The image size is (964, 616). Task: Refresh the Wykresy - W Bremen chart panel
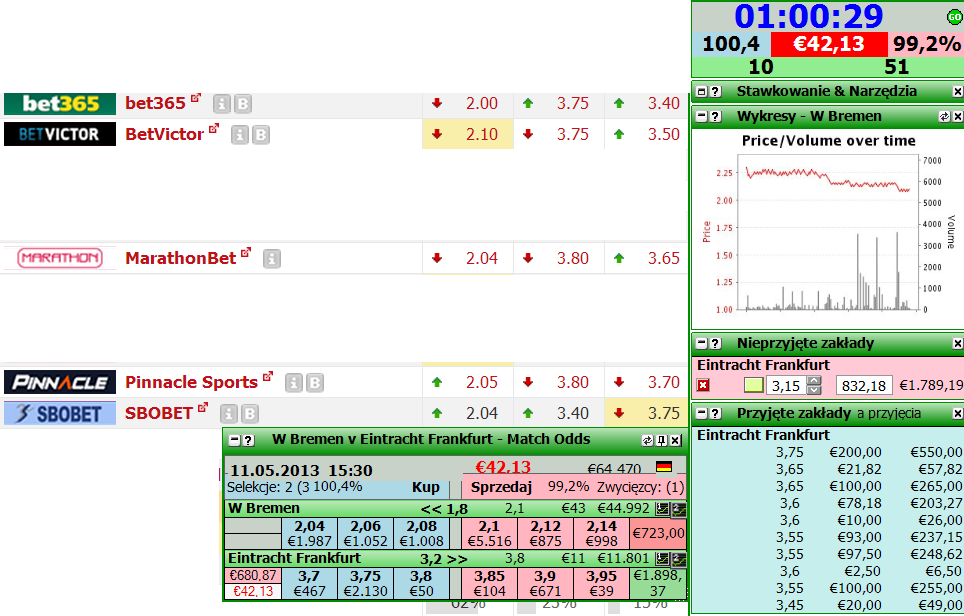click(x=945, y=116)
